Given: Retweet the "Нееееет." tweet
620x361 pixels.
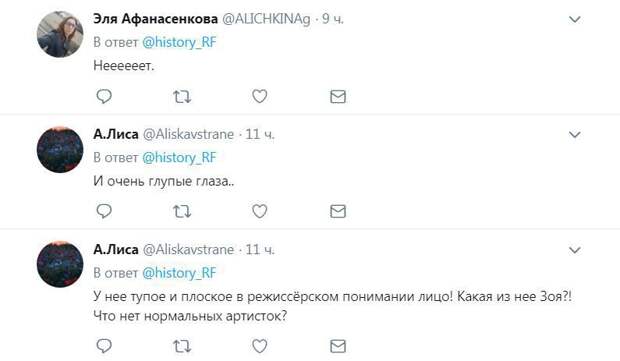Looking at the screenshot, I should click(x=182, y=96).
